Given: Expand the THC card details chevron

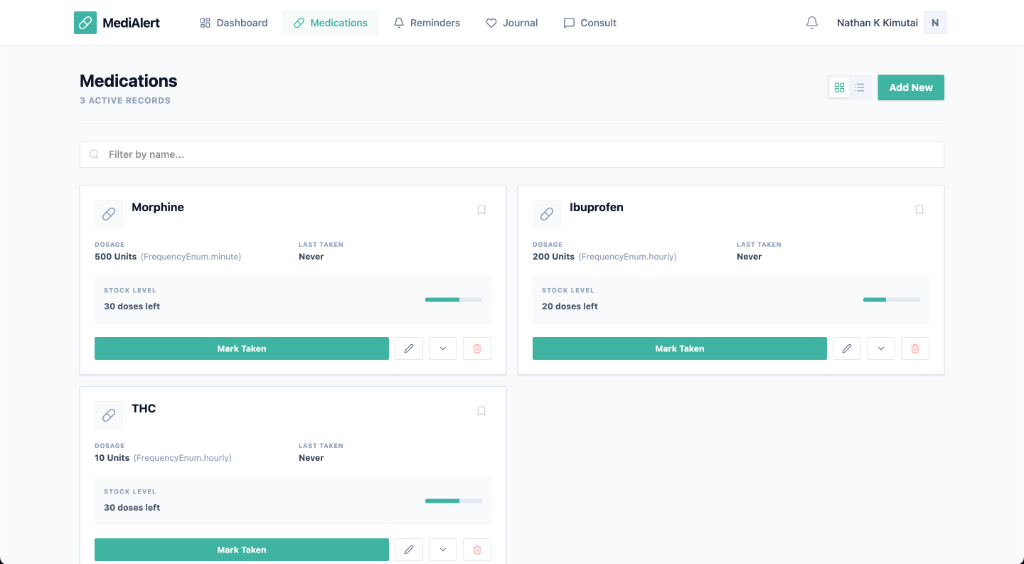Looking at the screenshot, I should (443, 549).
